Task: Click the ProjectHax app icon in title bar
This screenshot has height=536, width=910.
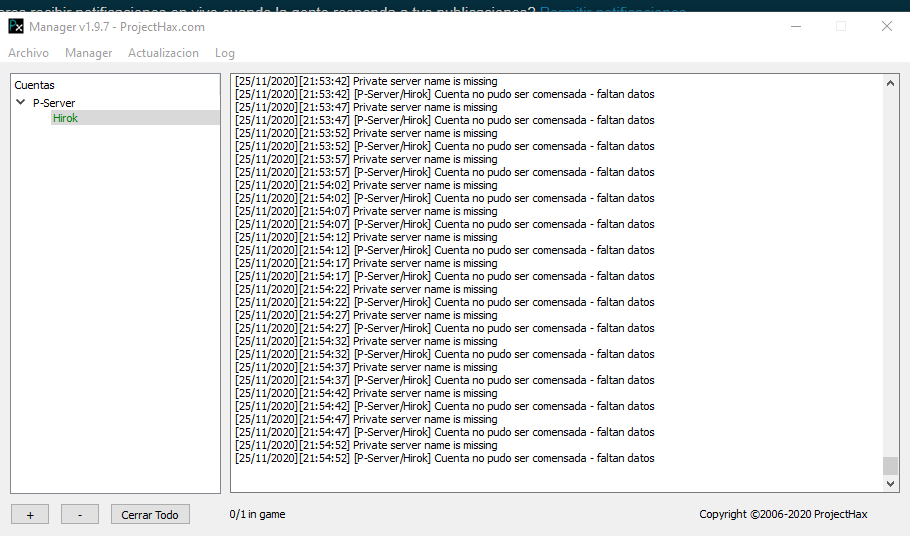Action: pos(16,27)
